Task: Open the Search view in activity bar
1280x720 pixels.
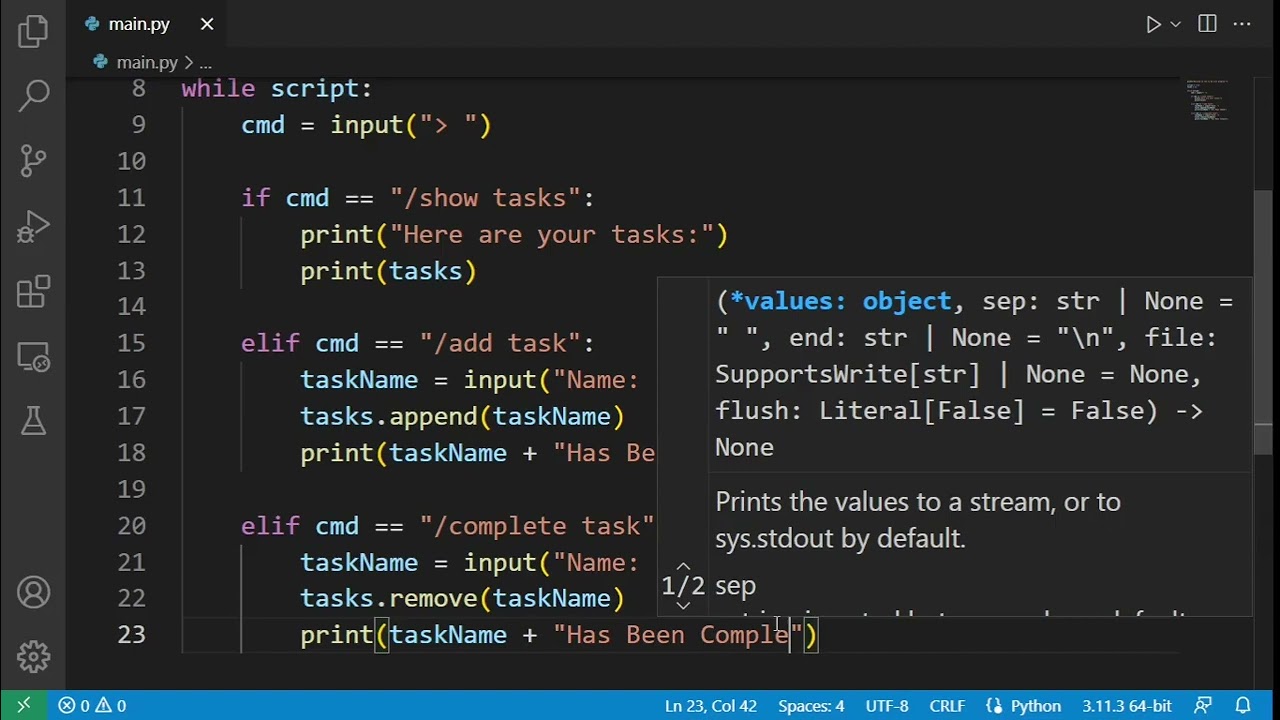Action: point(33,95)
